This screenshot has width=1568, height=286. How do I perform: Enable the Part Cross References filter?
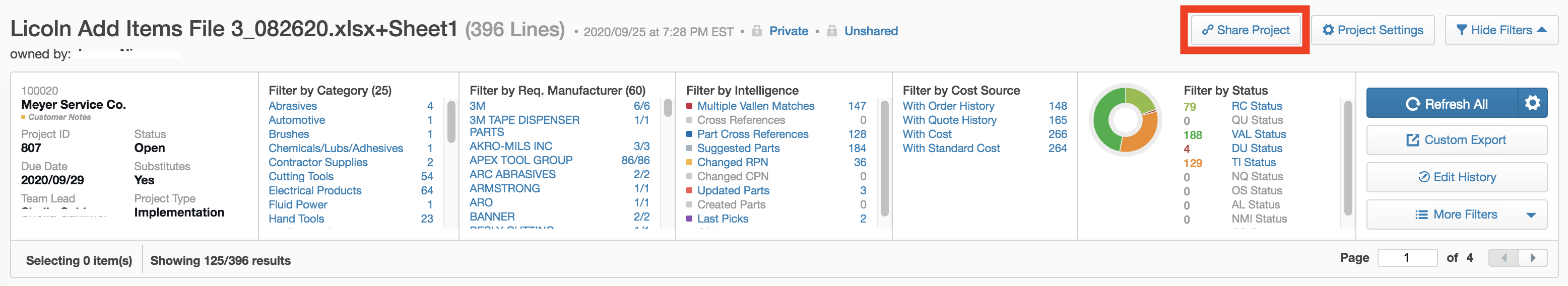752,134
